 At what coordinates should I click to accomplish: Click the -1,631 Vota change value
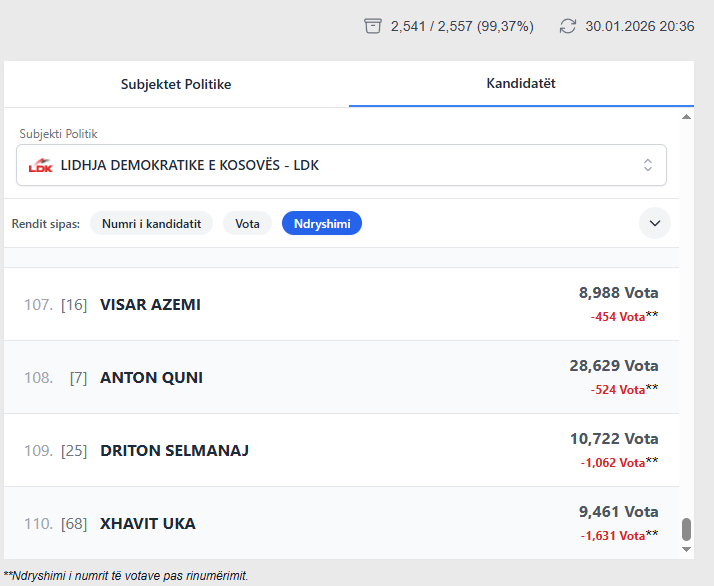click(613, 535)
